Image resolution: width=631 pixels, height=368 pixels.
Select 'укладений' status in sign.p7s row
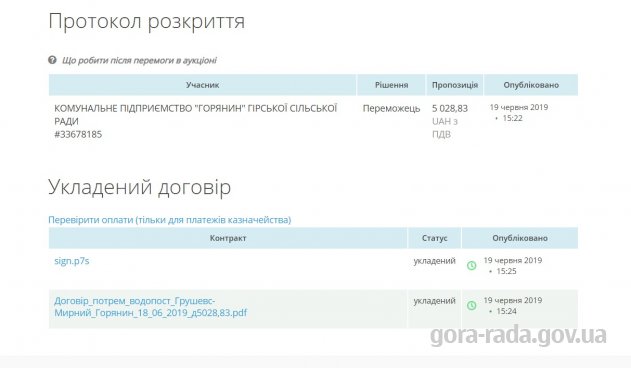coord(435,261)
